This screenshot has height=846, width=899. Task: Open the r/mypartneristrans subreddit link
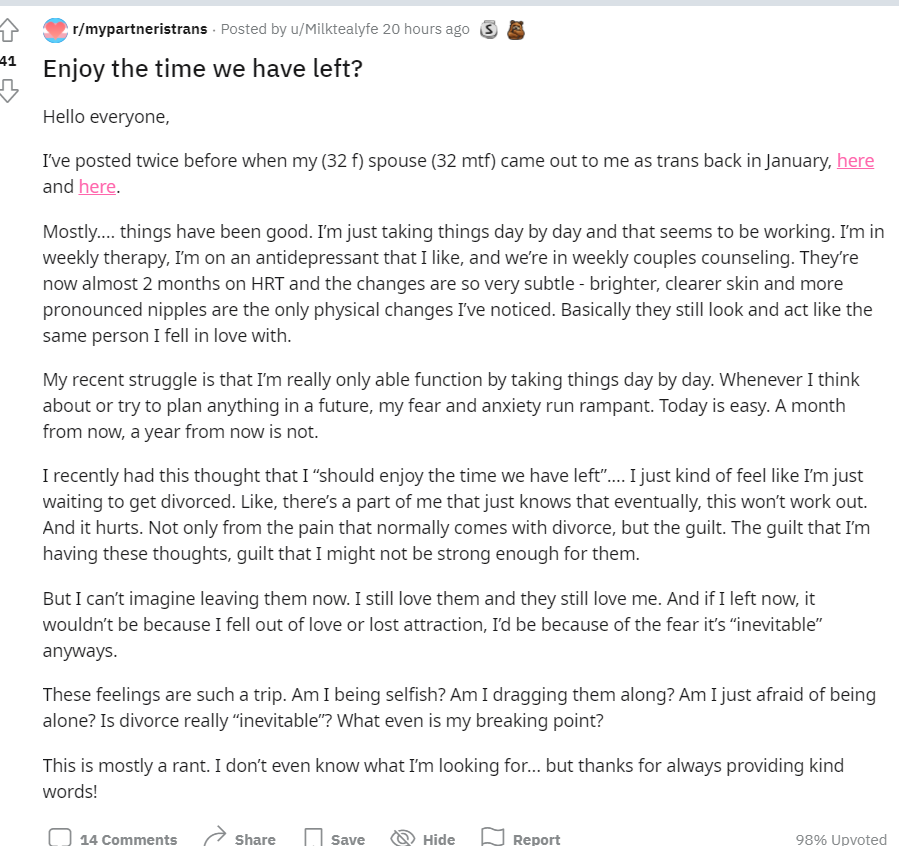(140, 29)
